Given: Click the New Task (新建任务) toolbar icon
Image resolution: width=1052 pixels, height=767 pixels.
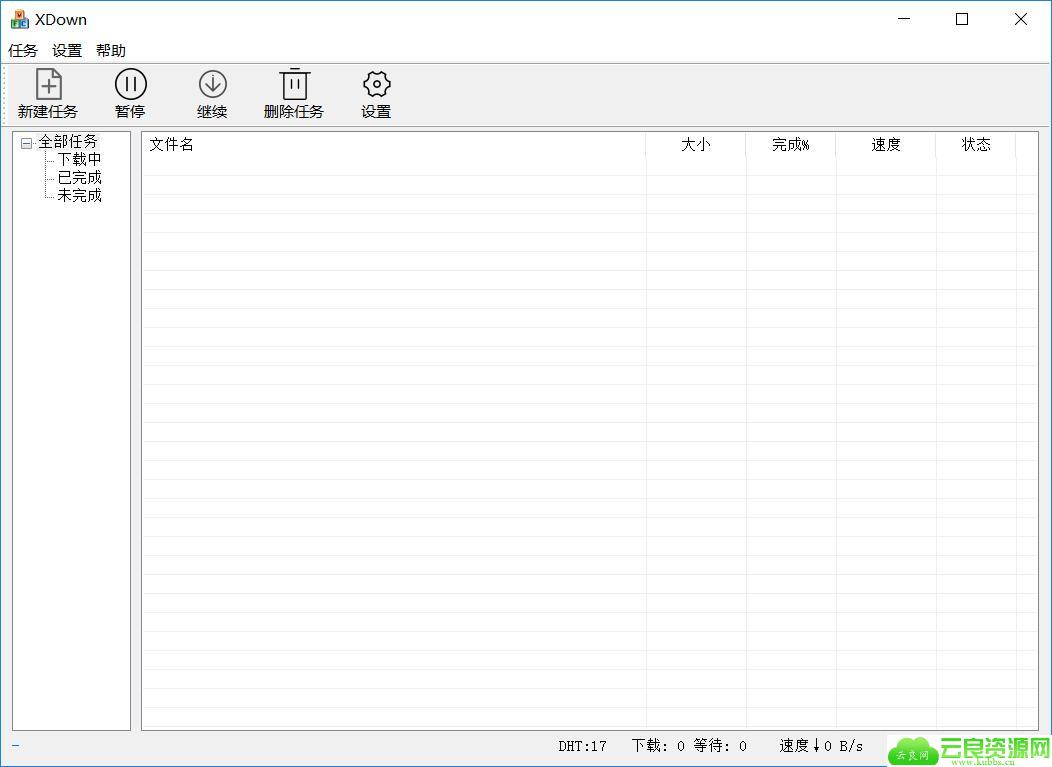Looking at the screenshot, I should point(48,85).
